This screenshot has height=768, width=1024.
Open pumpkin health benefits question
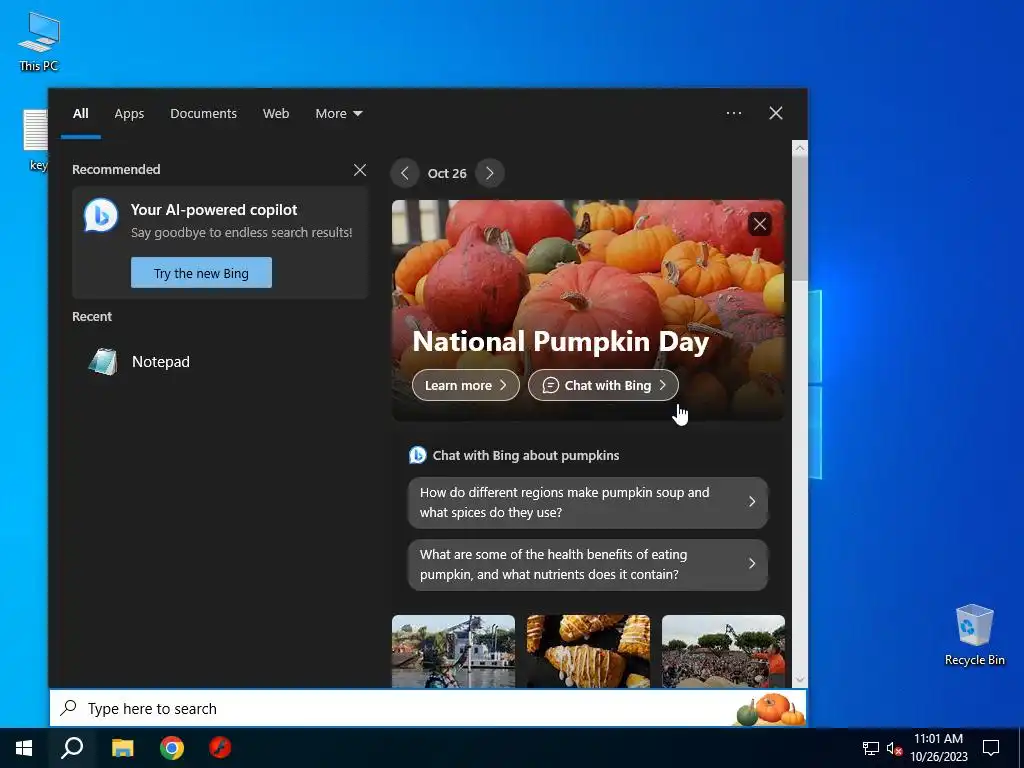(588, 564)
